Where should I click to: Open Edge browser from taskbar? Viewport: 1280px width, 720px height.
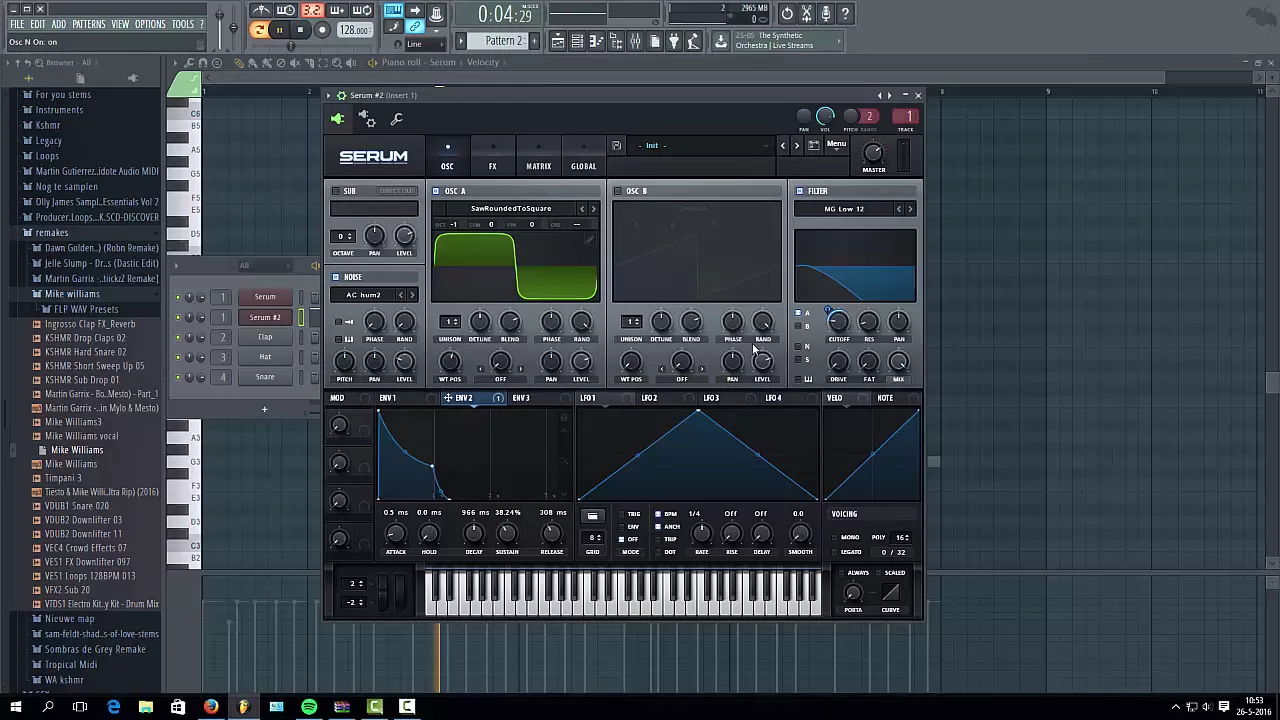pyautogui.click(x=113, y=707)
